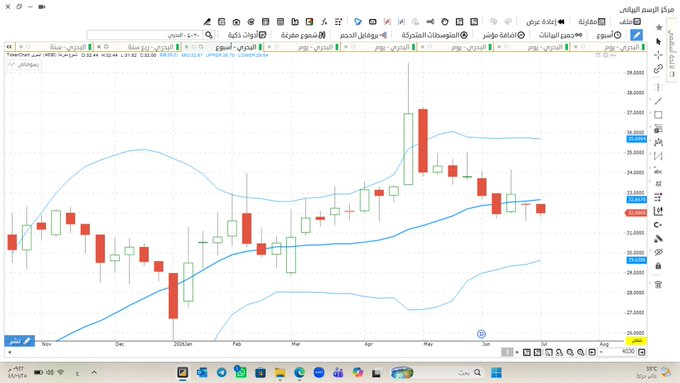Click the trash delete drawings icon
680x383 pixels.
pyautogui.click(x=658, y=285)
